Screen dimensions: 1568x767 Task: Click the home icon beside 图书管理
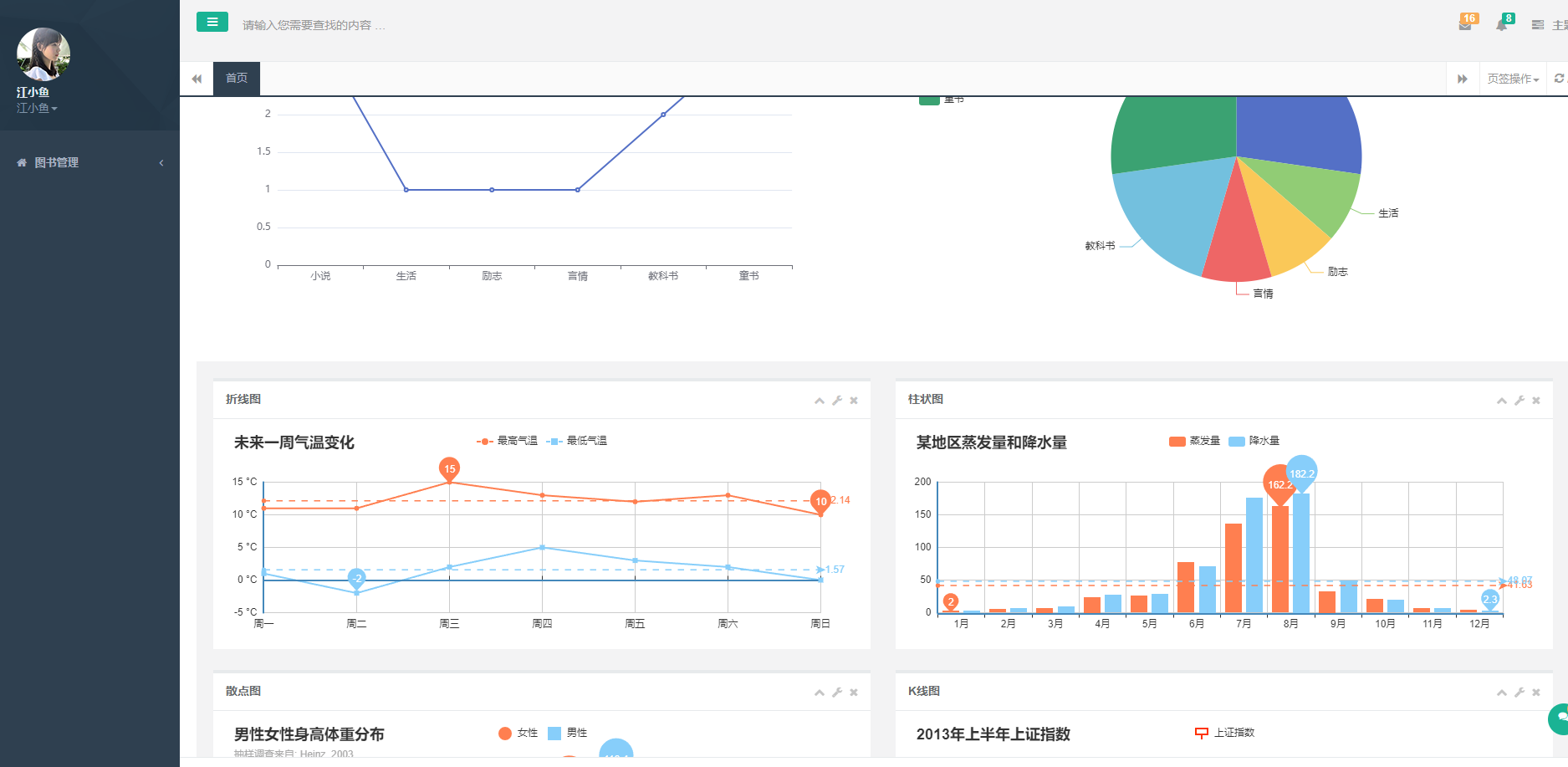[x=22, y=162]
